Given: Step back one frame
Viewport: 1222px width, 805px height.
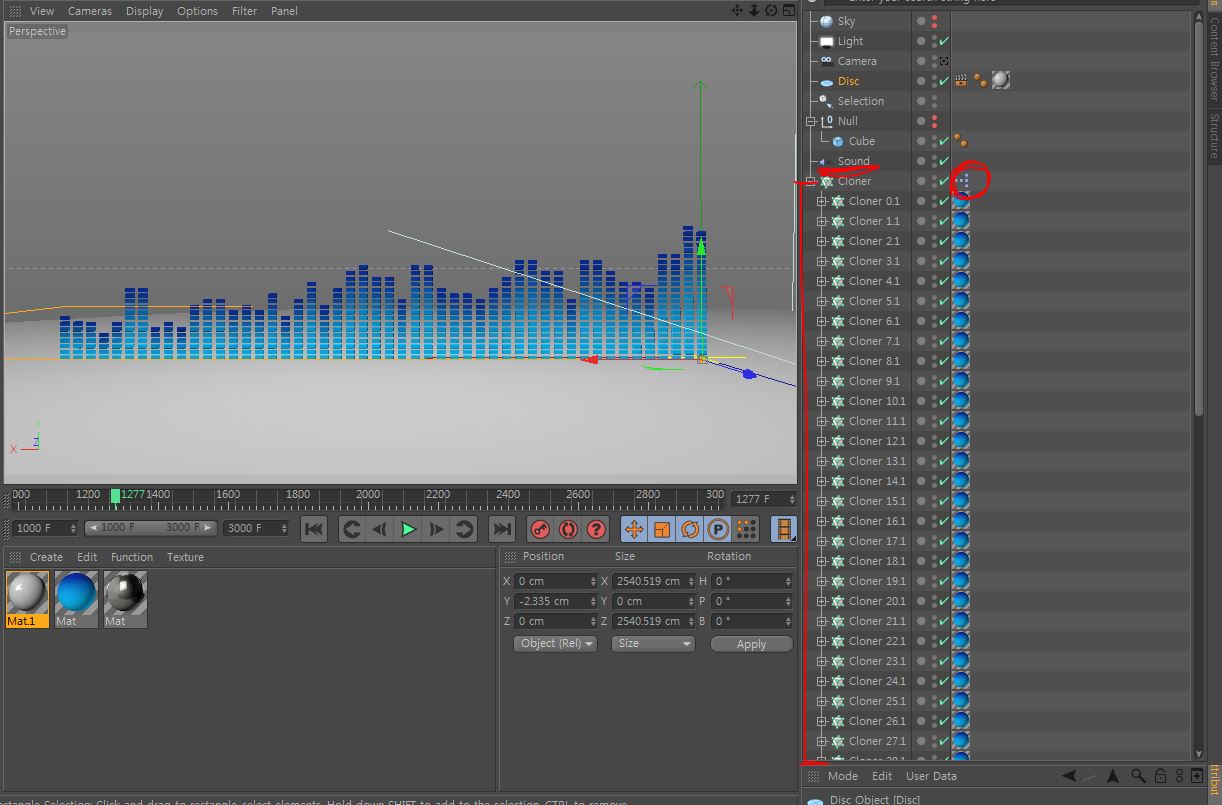Looking at the screenshot, I should 379,529.
